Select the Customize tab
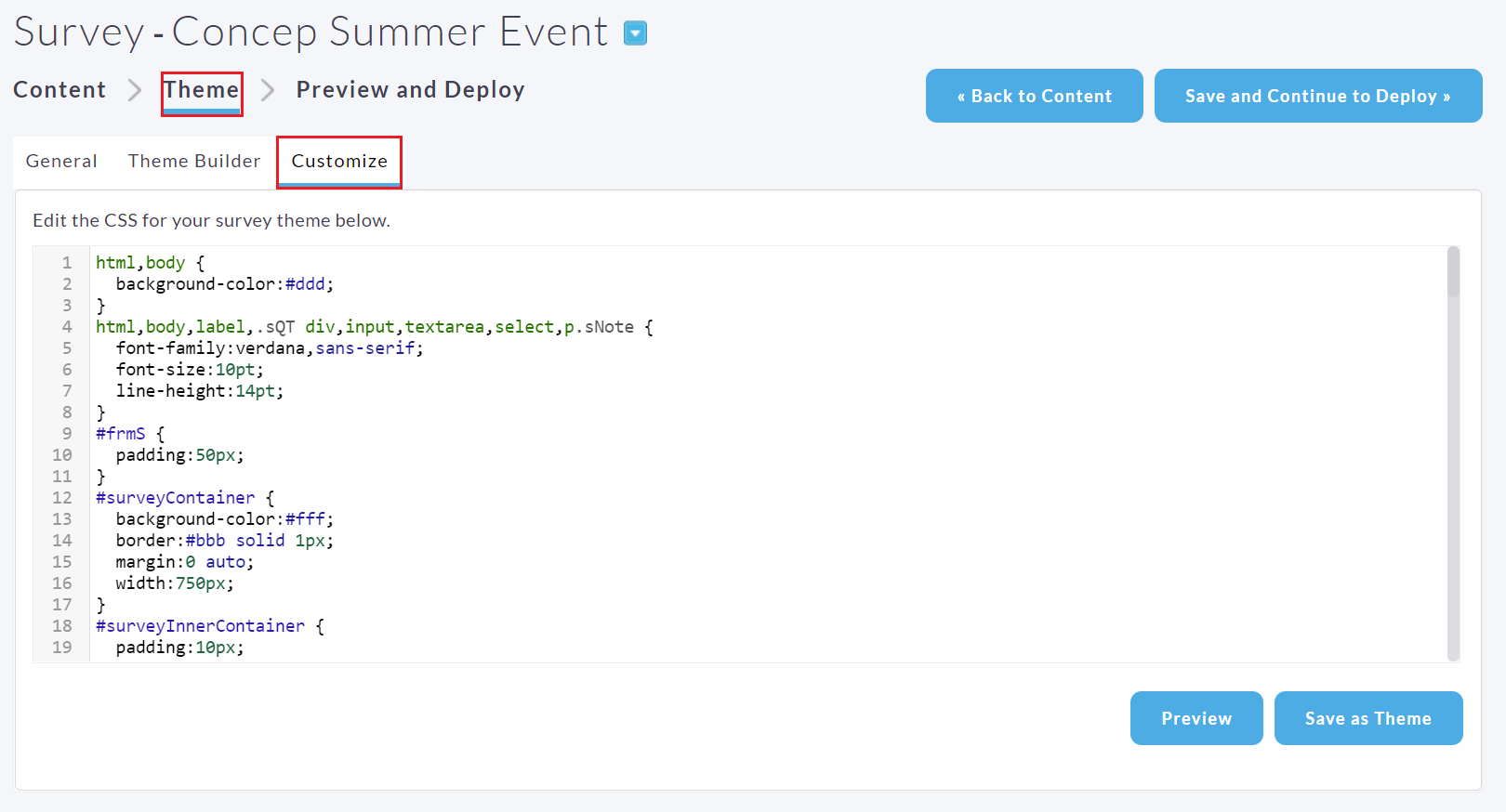Screen dimensions: 1506x812 pyautogui.click(x=339, y=161)
